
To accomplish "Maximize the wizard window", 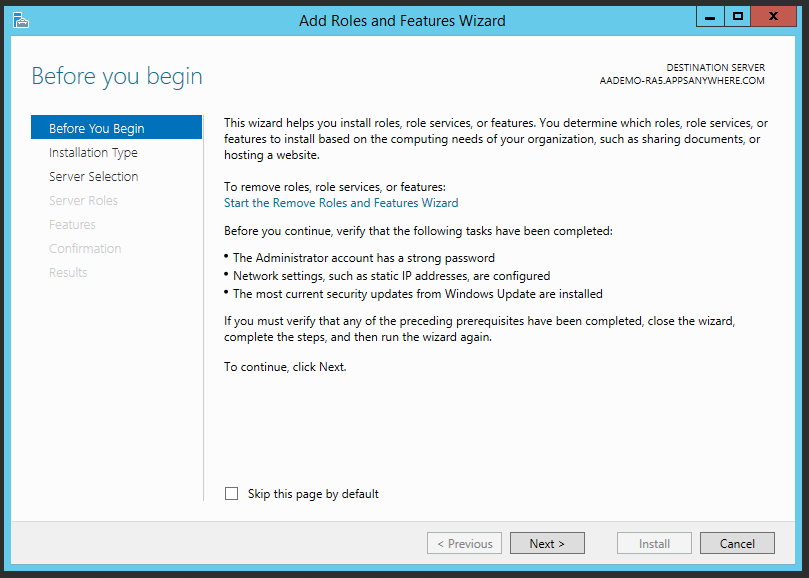I will click(x=738, y=16).
